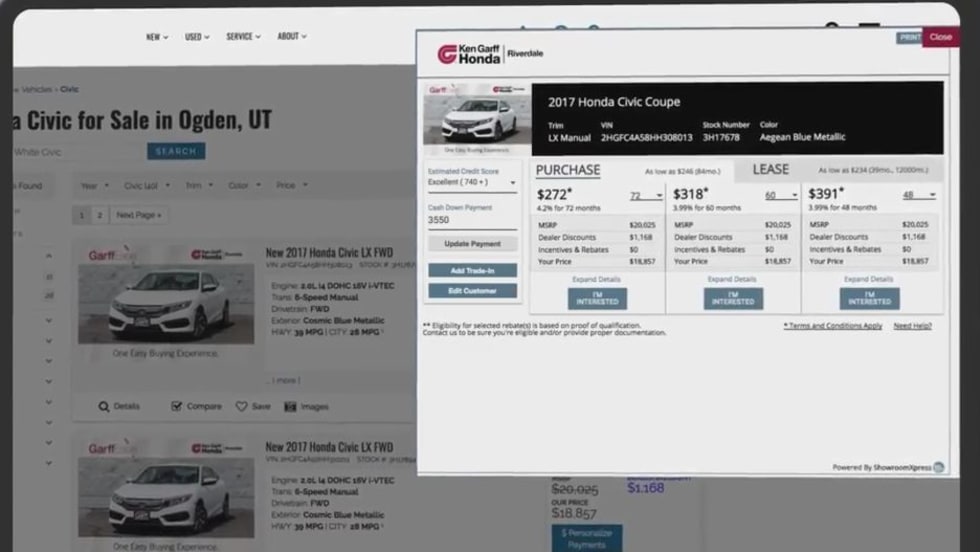Image resolution: width=980 pixels, height=552 pixels.
Task: Toggle the Compare checkbox on first listing
Action: point(177,407)
